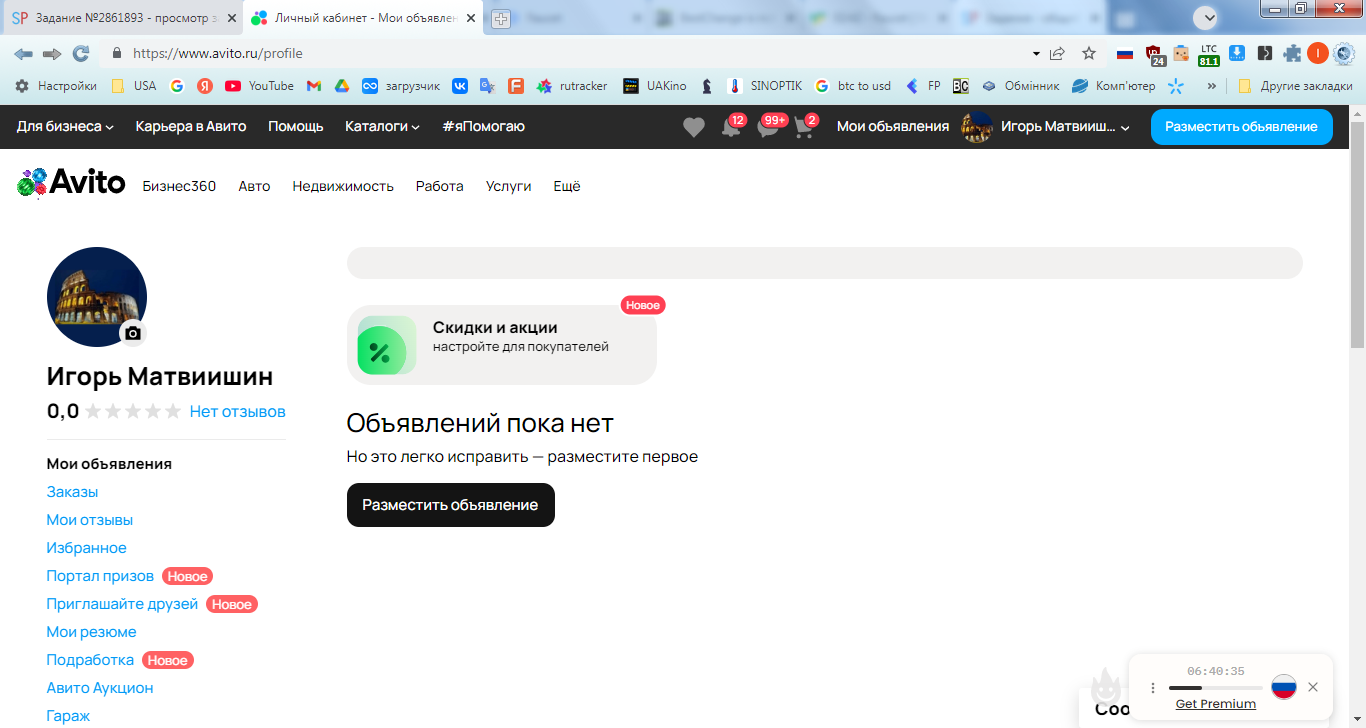Open the blue download extension icon

pos(1237,53)
